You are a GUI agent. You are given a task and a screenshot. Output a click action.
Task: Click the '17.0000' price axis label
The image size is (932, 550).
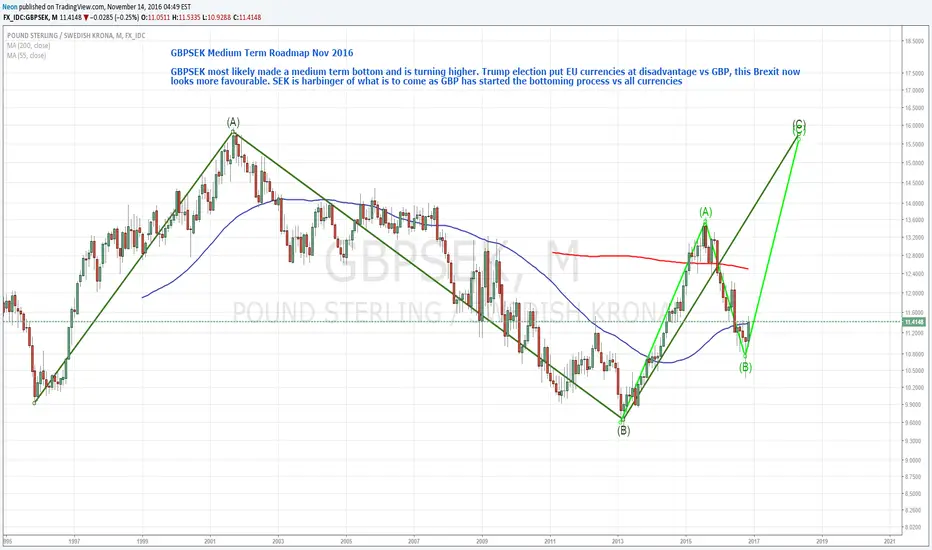click(914, 90)
